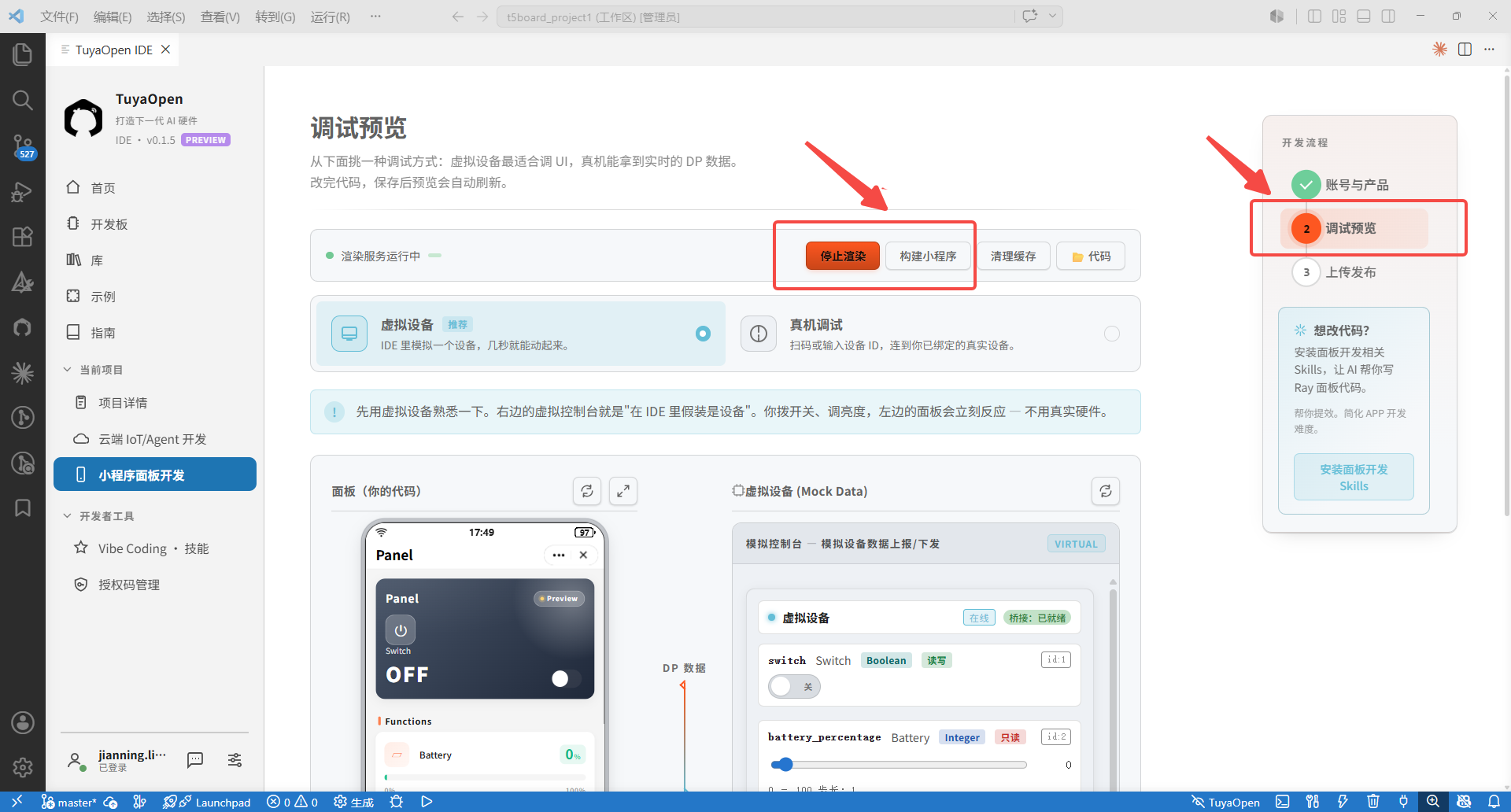The width and height of the screenshot is (1511, 812).
Task: Click the play icon in status bar
Action: coord(427,802)
